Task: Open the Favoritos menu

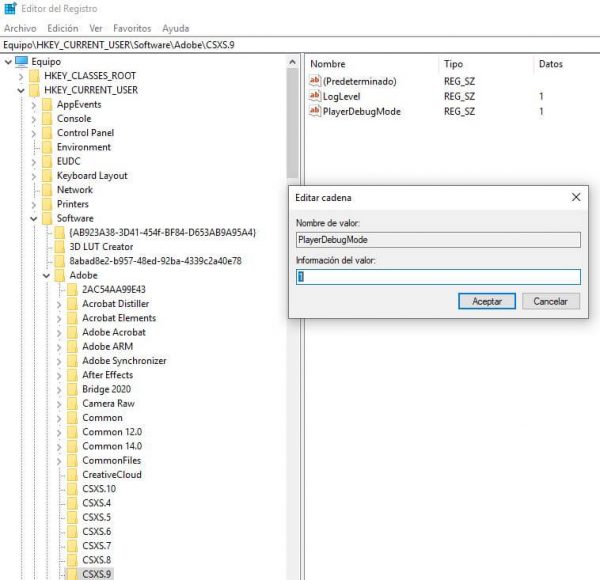Action: click(132, 29)
